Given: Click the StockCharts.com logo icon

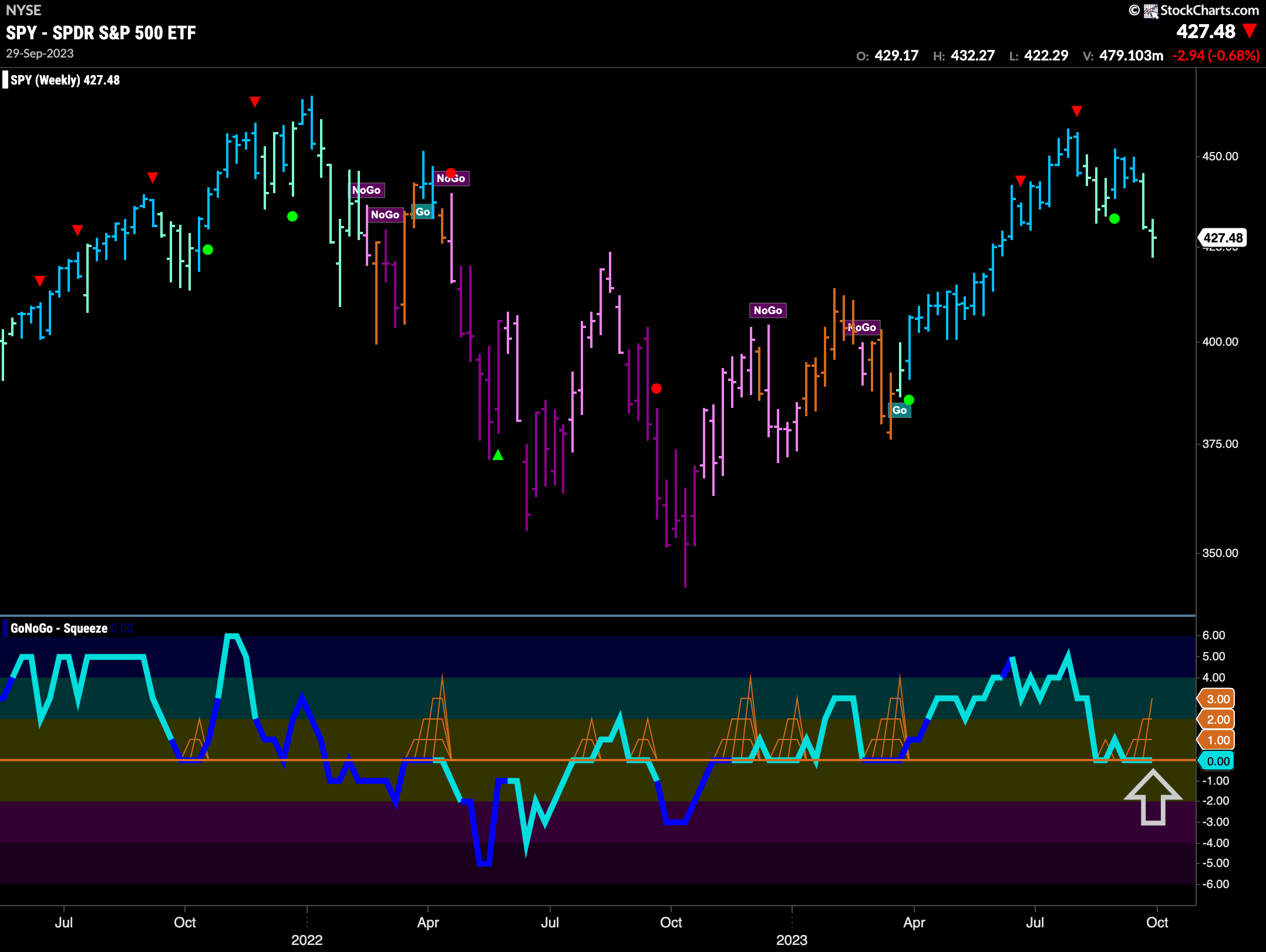Looking at the screenshot, I should click(x=1150, y=11).
